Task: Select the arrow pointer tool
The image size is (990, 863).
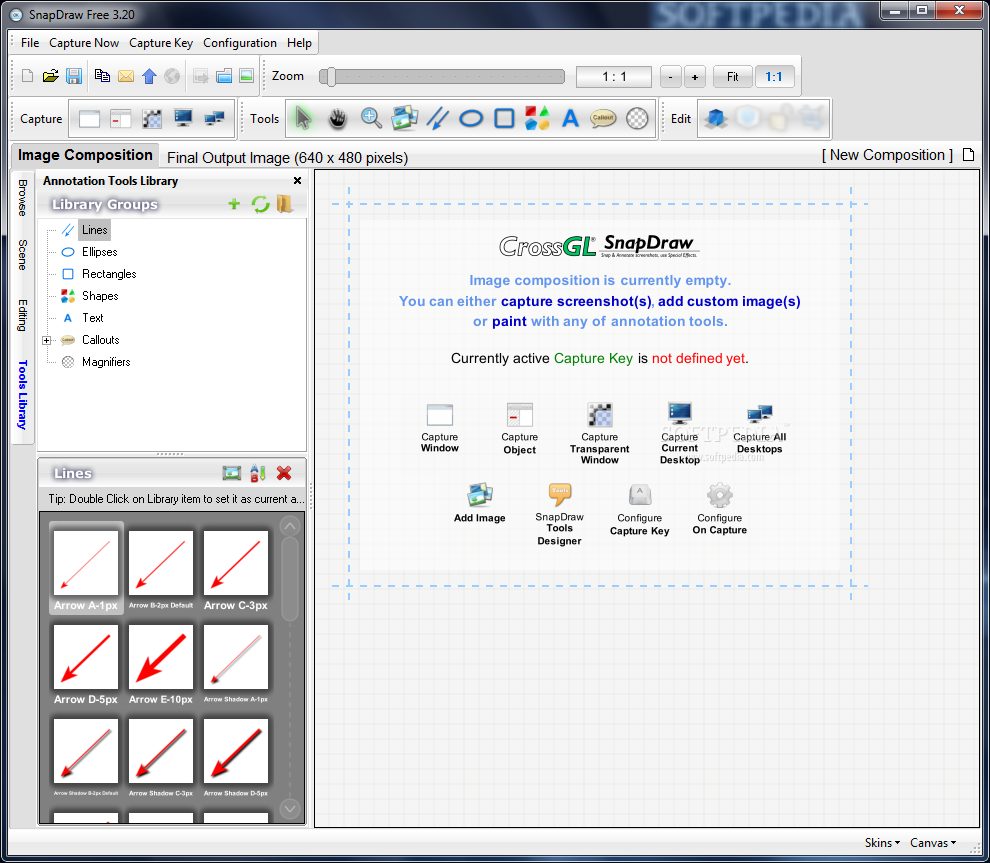Action: pos(303,118)
